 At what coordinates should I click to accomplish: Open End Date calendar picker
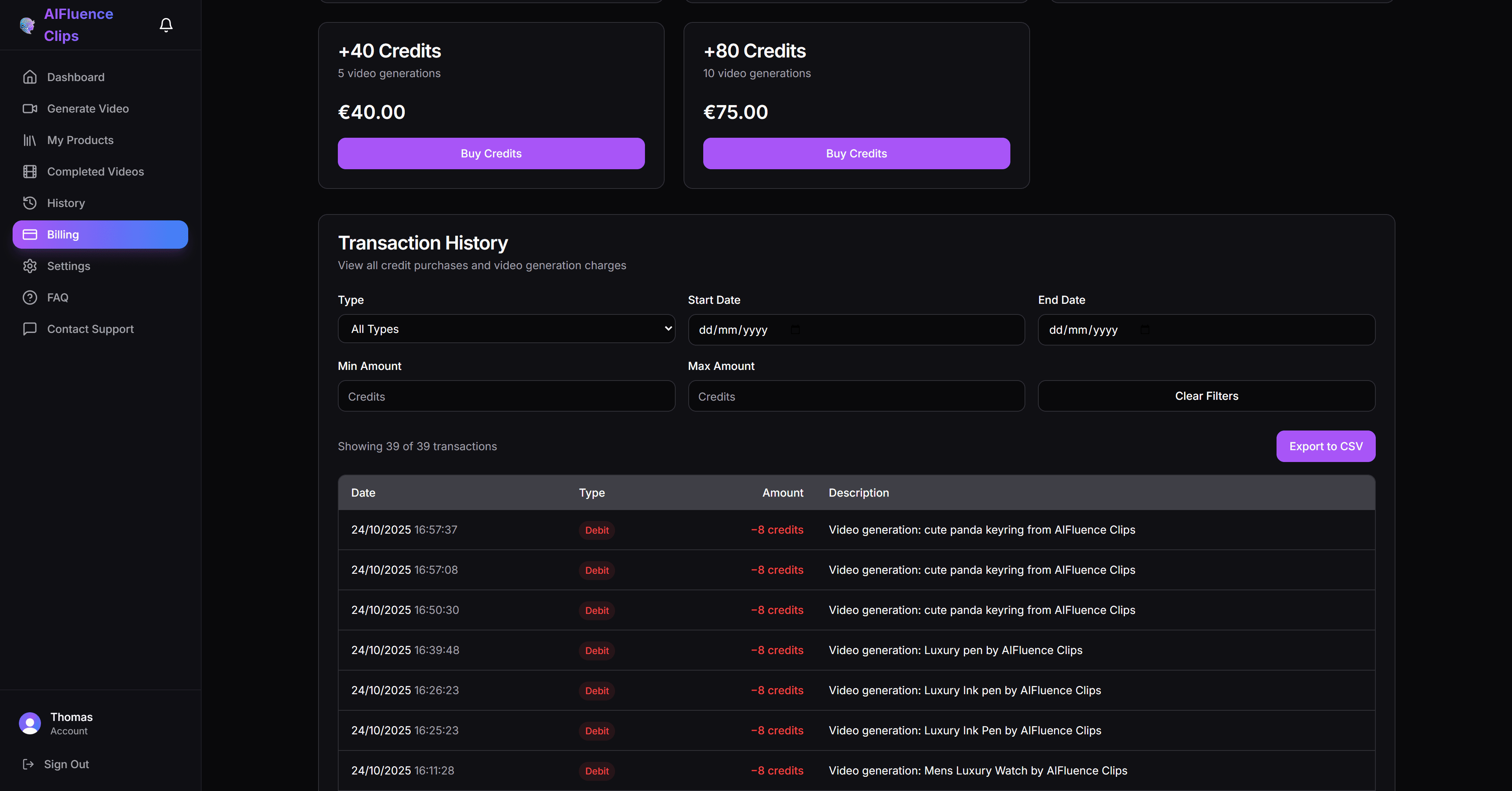1145,330
